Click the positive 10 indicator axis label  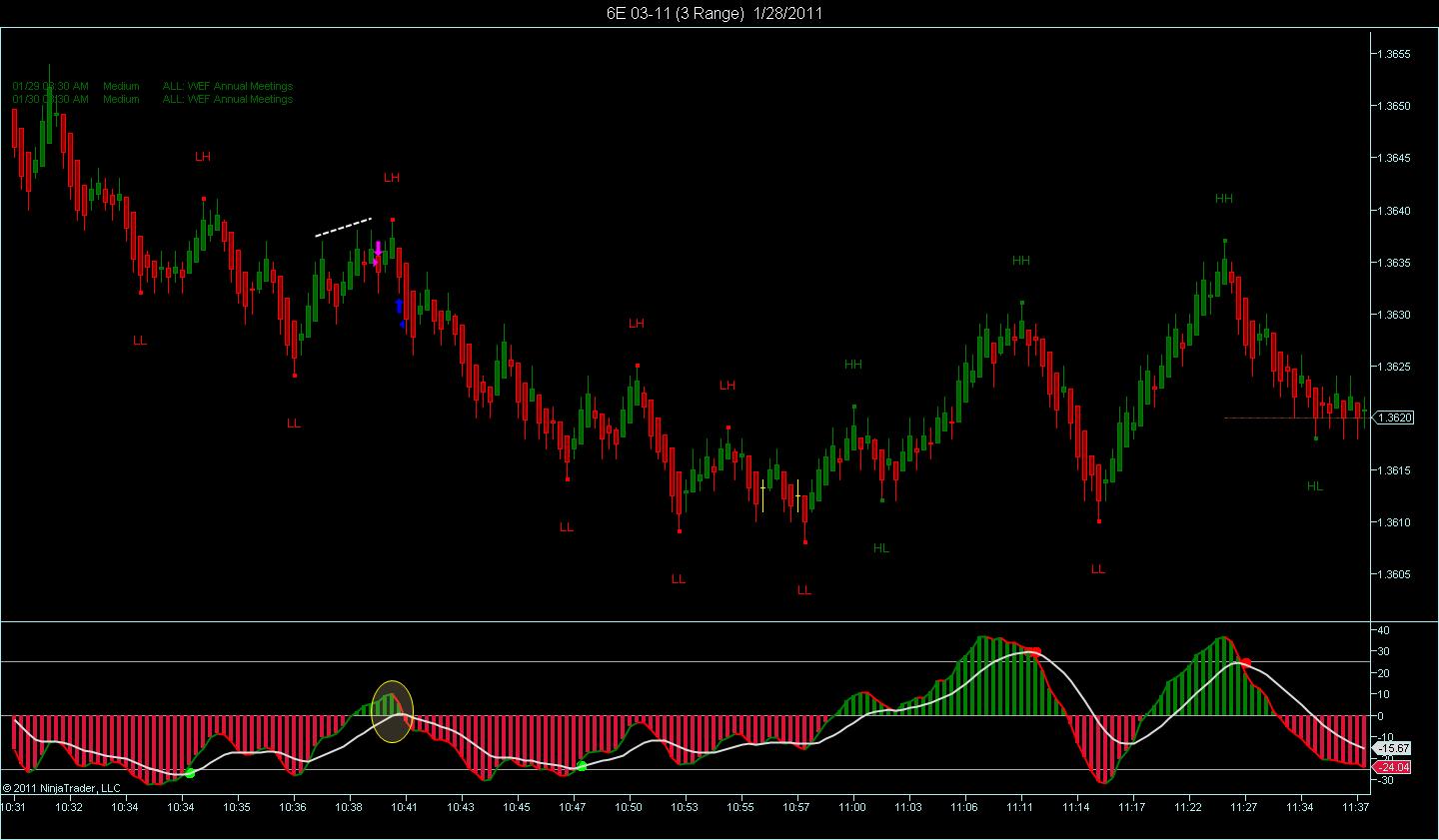point(1384,695)
